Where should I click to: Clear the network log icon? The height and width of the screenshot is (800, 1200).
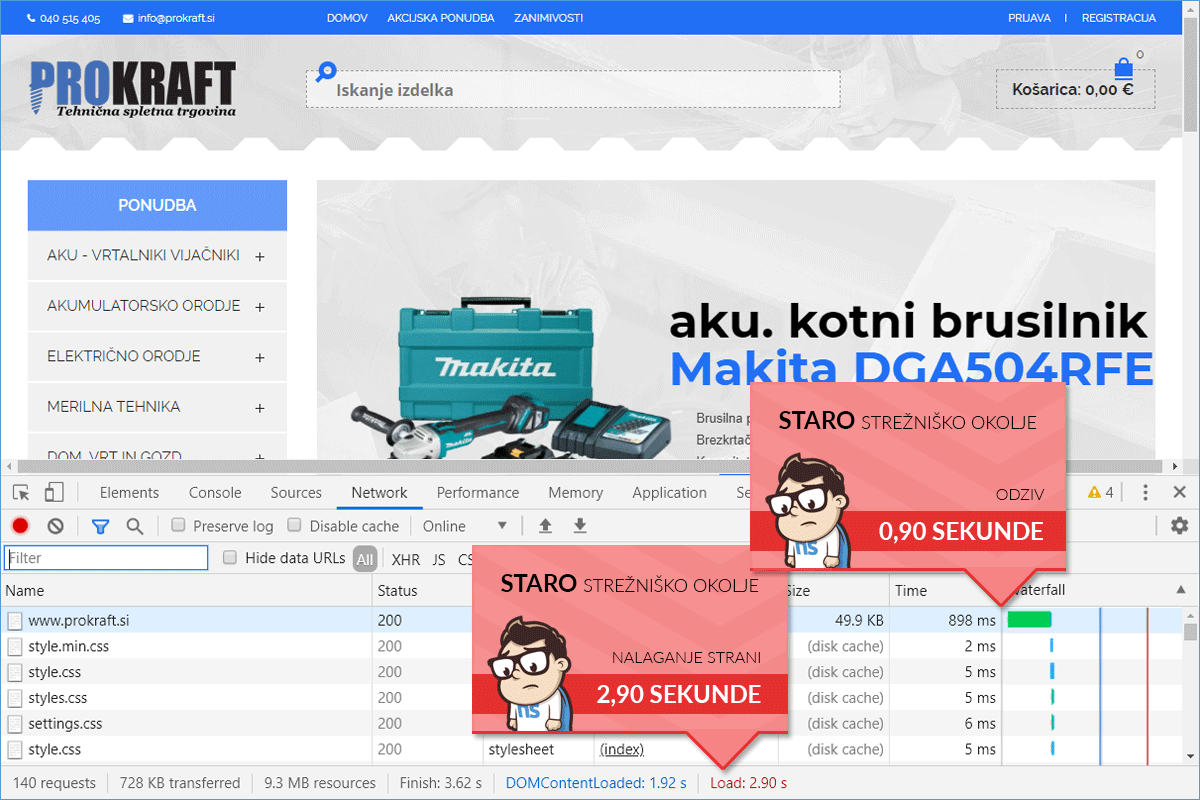56,526
